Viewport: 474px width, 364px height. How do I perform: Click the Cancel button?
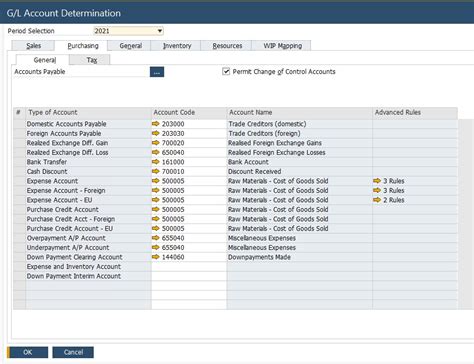click(73, 352)
